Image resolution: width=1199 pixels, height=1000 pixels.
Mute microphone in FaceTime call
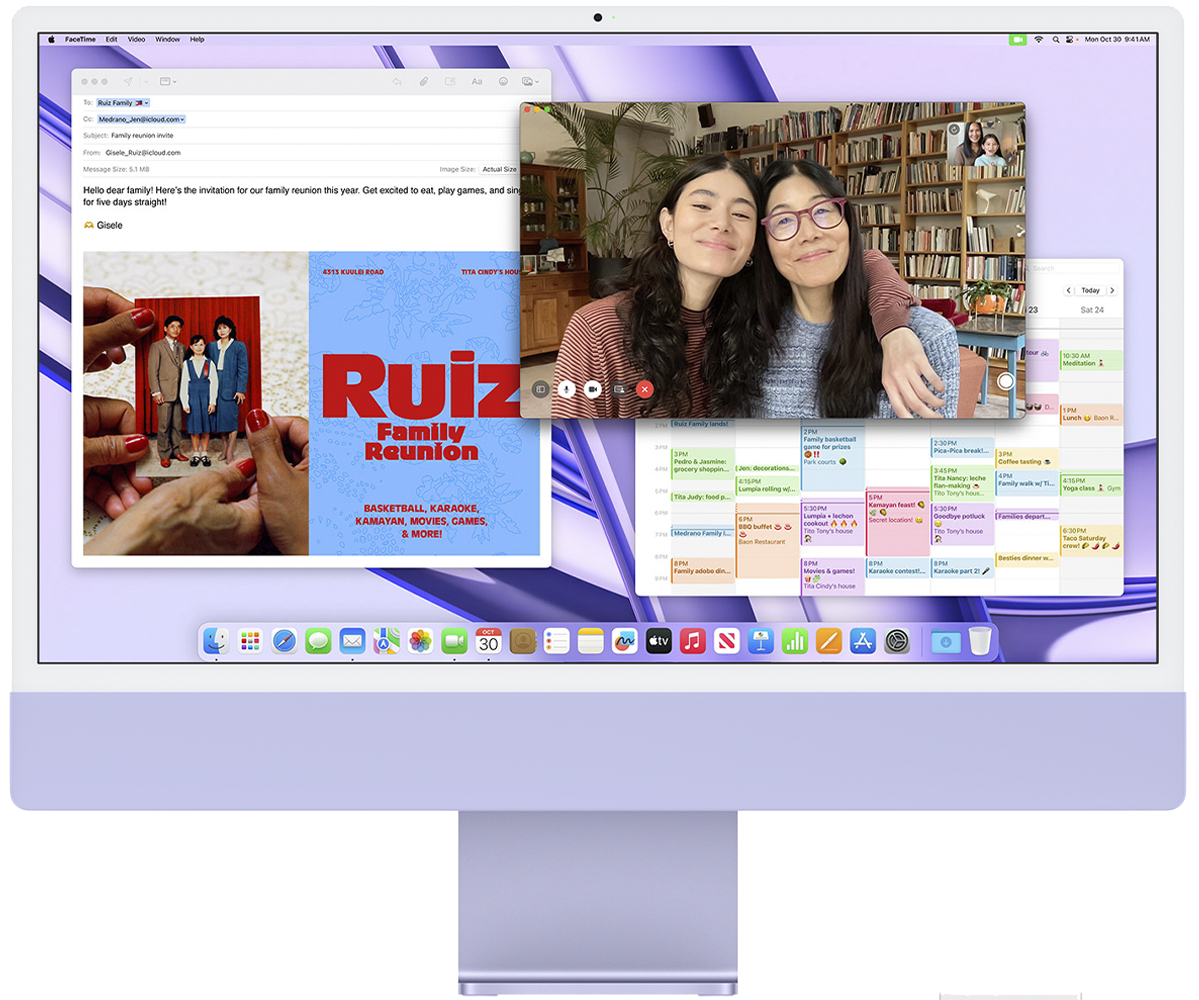[567, 389]
